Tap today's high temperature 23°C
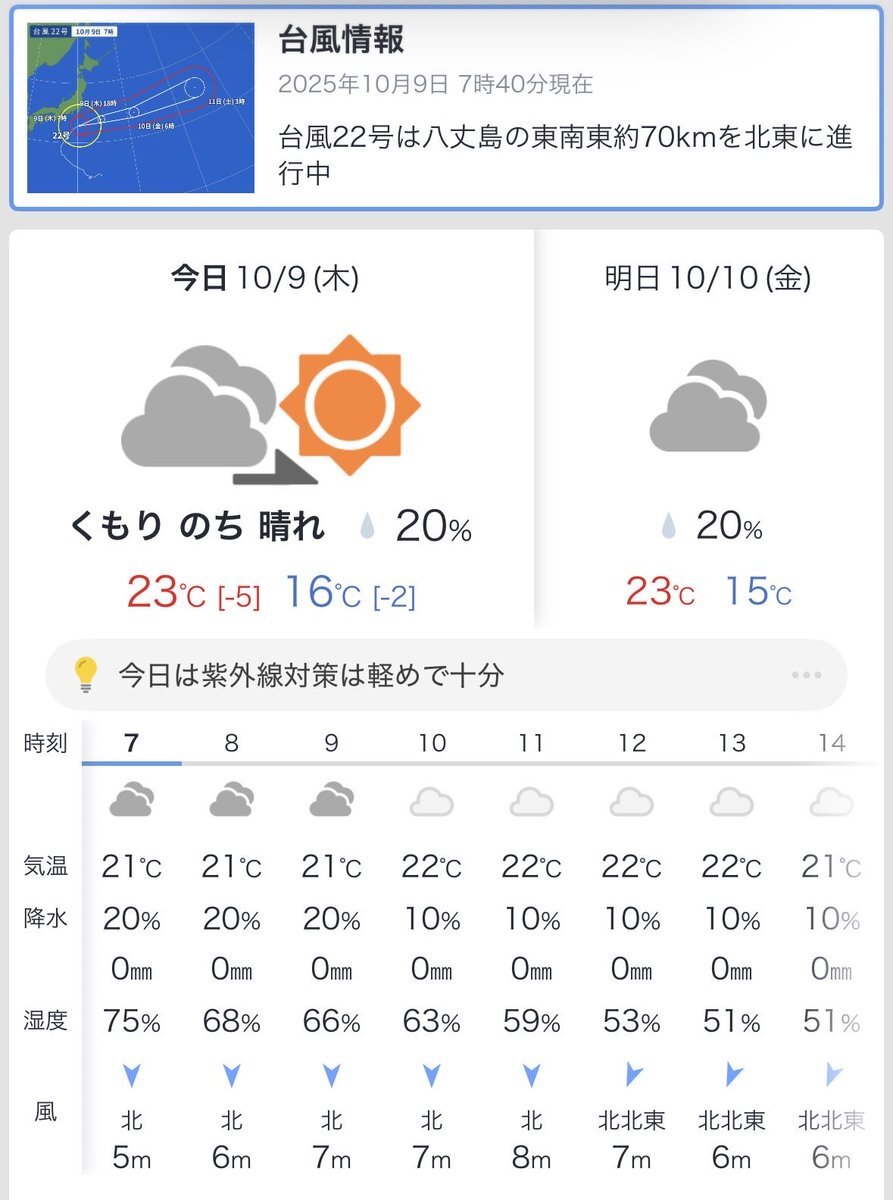The height and width of the screenshot is (1200, 893). point(166,592)
